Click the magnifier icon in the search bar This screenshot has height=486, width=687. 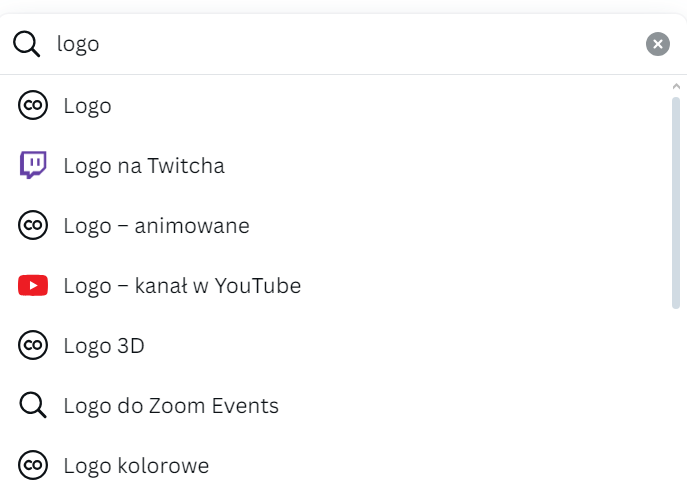click(26, 44)
